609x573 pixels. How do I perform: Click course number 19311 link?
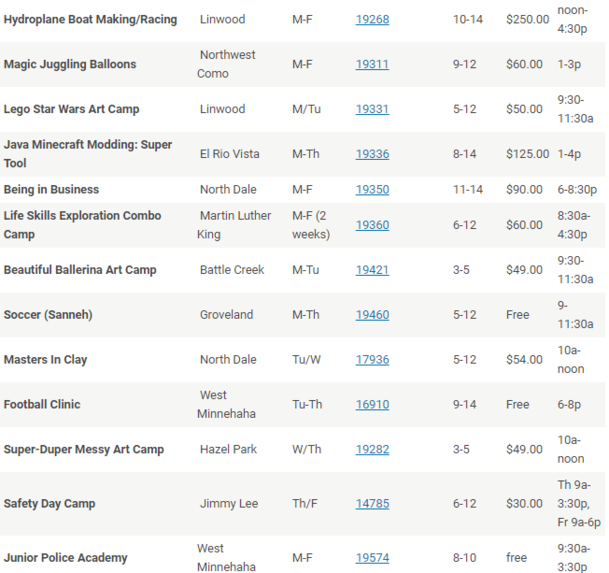(x=372, y=64)
